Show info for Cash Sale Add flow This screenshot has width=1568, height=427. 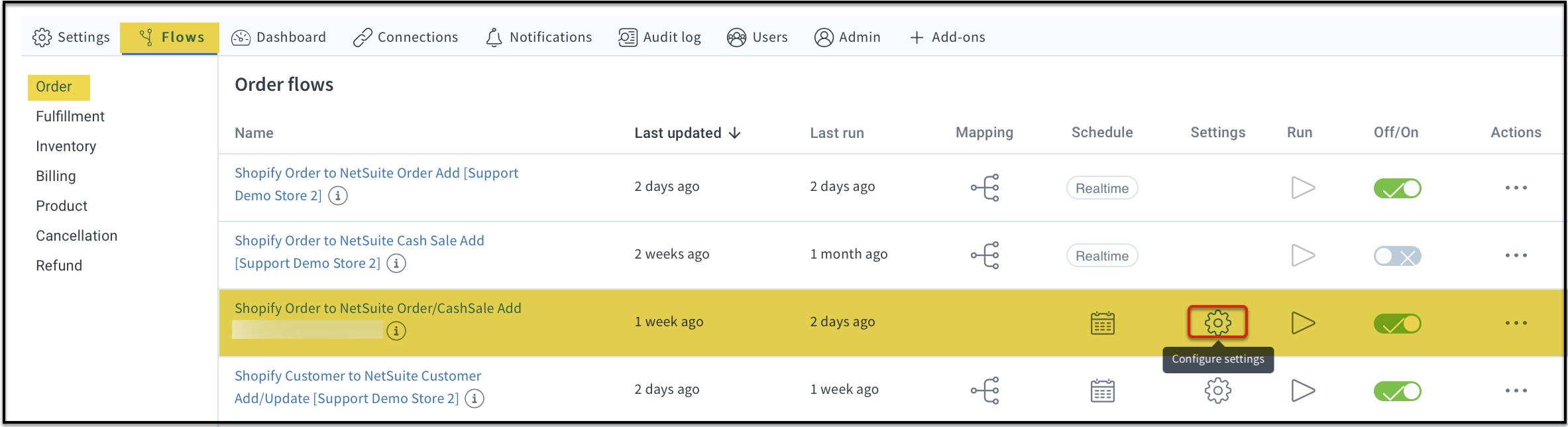[x=396, y=263]
